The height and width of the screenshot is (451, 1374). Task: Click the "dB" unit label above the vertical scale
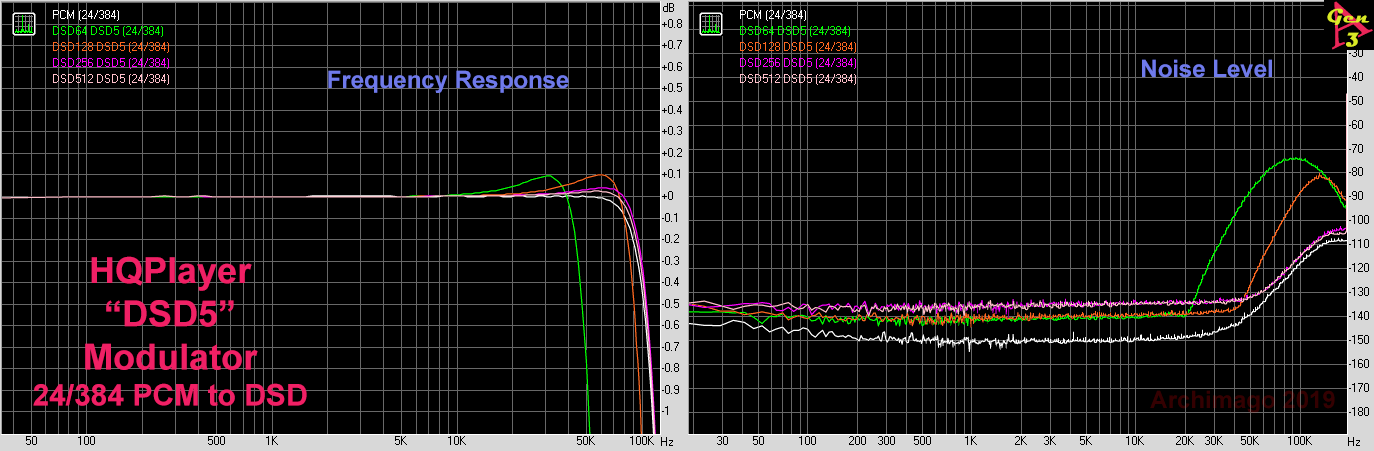click(669, 8)
